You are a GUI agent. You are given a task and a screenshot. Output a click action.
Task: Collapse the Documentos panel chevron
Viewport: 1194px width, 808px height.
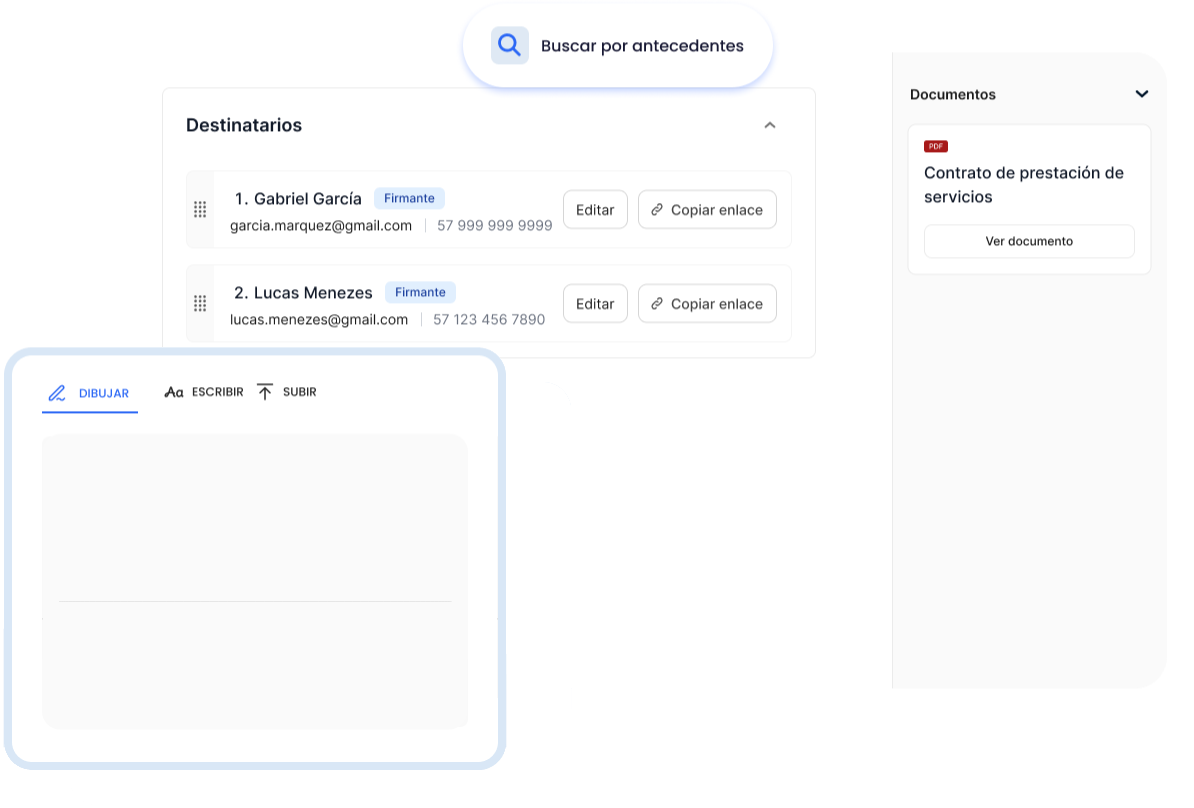(1141, 94)
